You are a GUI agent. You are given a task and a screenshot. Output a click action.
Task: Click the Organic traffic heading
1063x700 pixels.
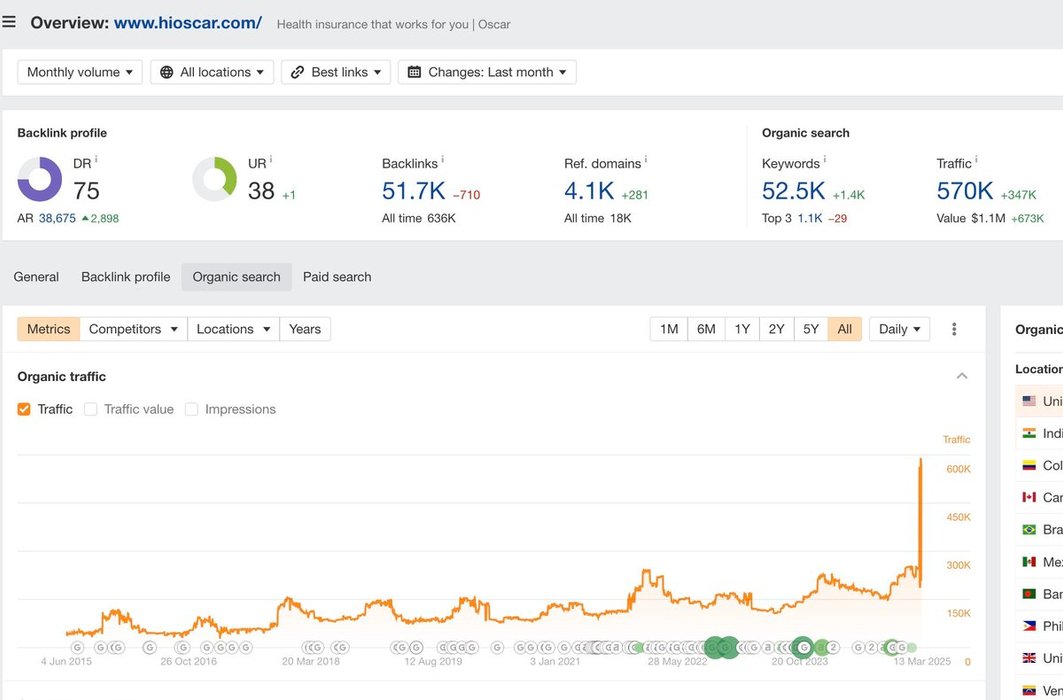click(62, 377)
